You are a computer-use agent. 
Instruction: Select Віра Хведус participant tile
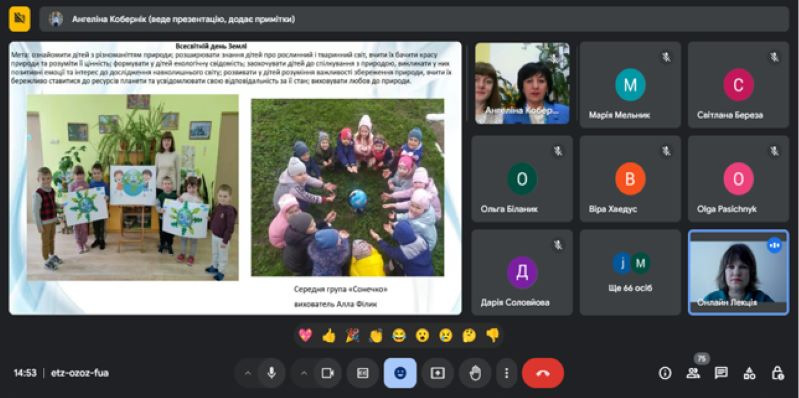[x=630, y=178]
